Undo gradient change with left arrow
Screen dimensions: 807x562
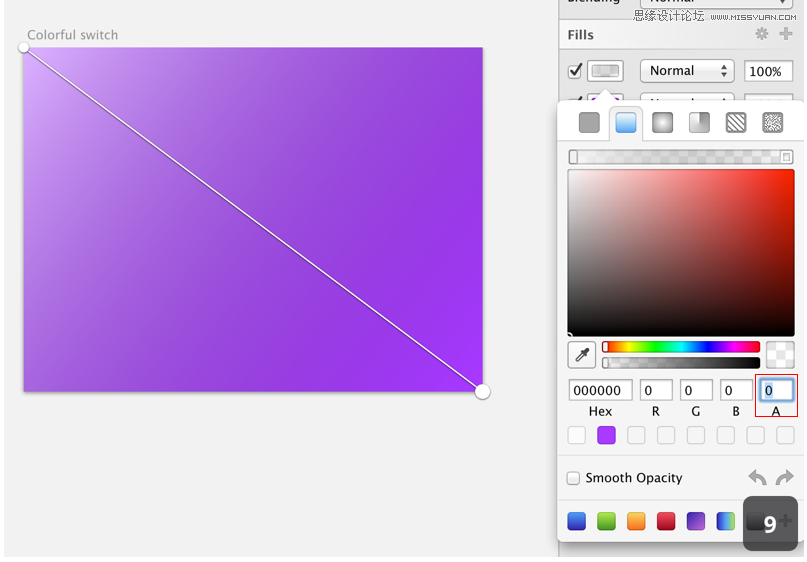click(x=757, y=478)
